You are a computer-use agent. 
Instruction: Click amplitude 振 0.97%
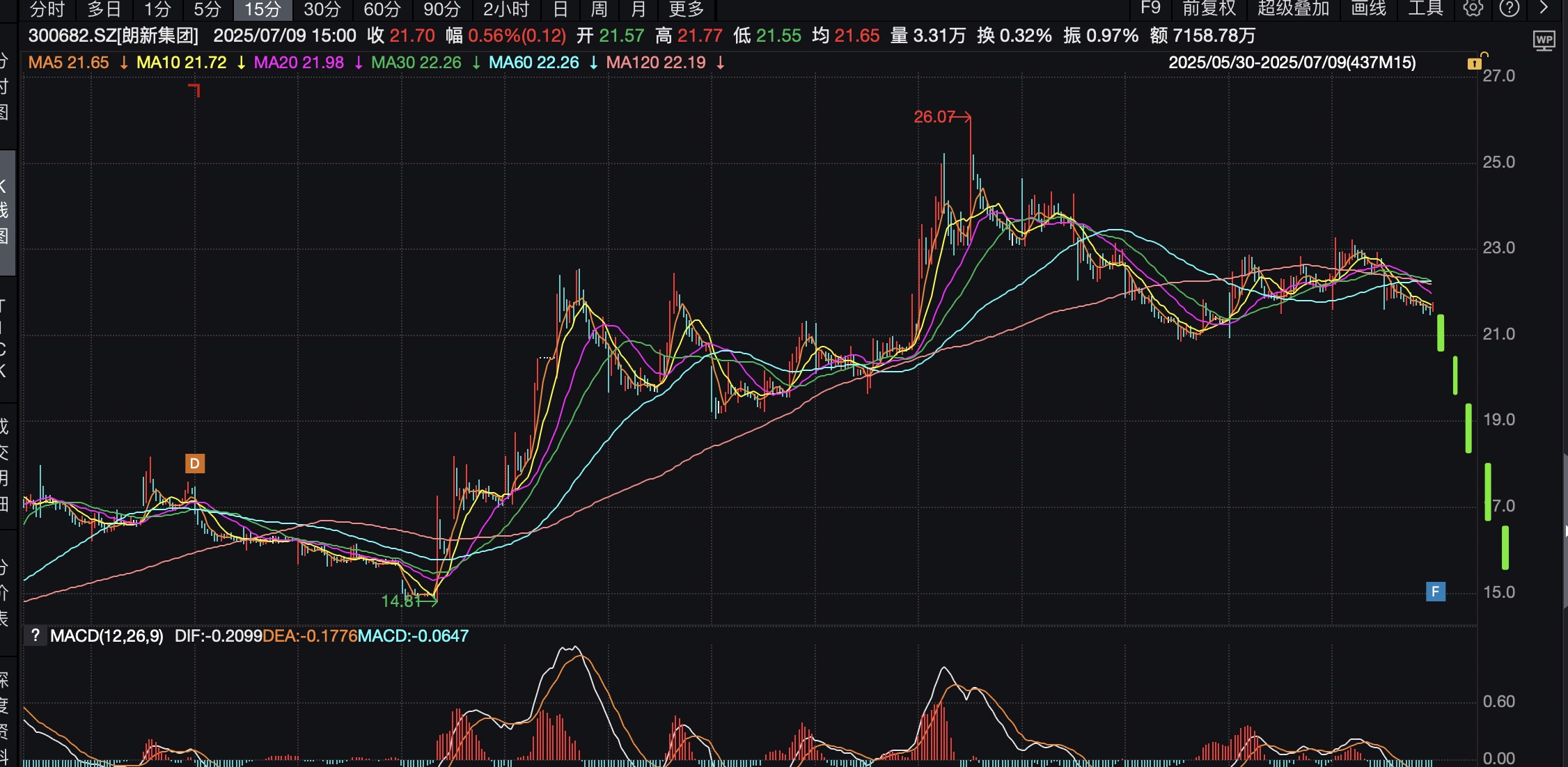coord(1101,35)
